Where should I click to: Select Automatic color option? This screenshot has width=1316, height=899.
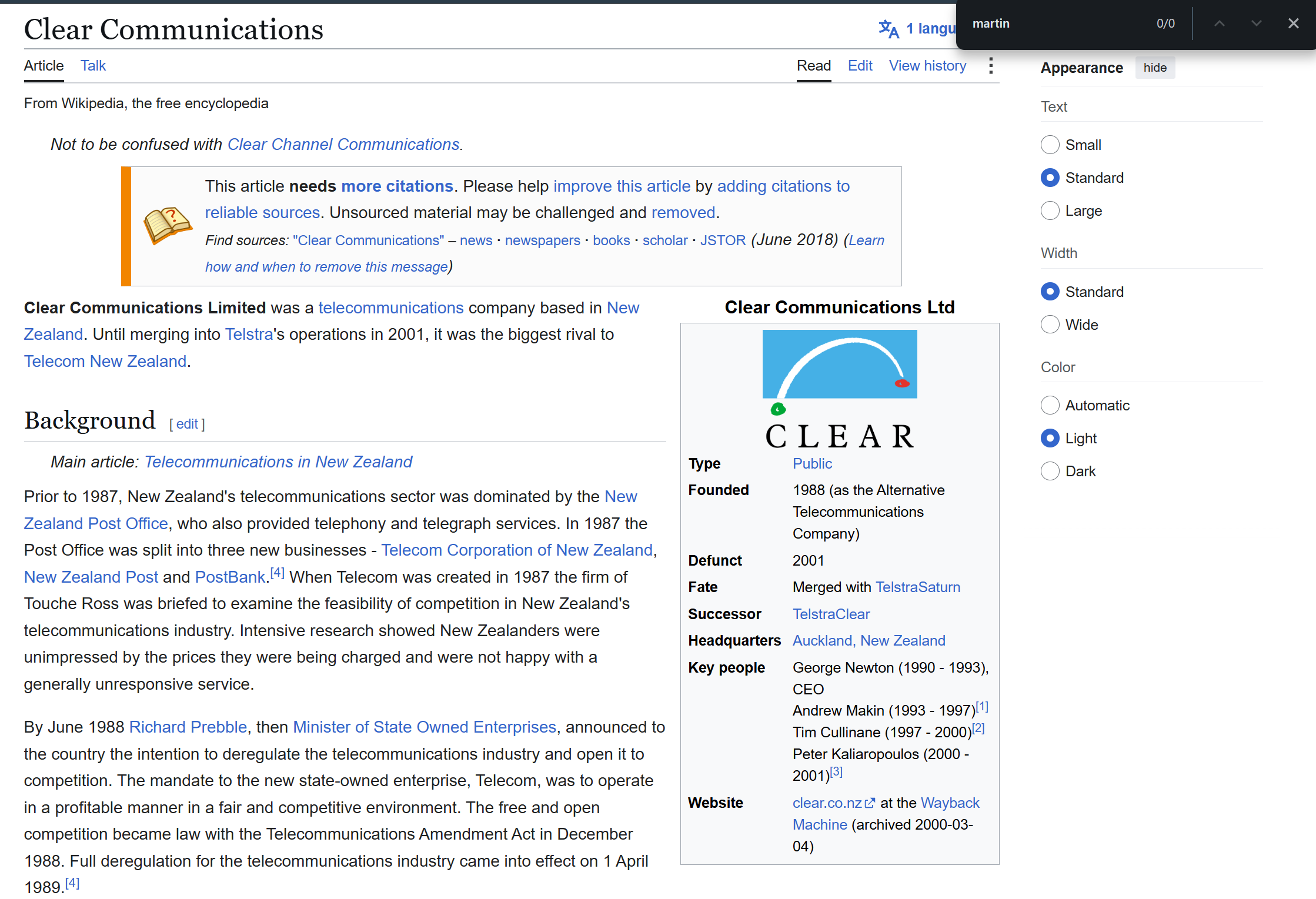1050,405
